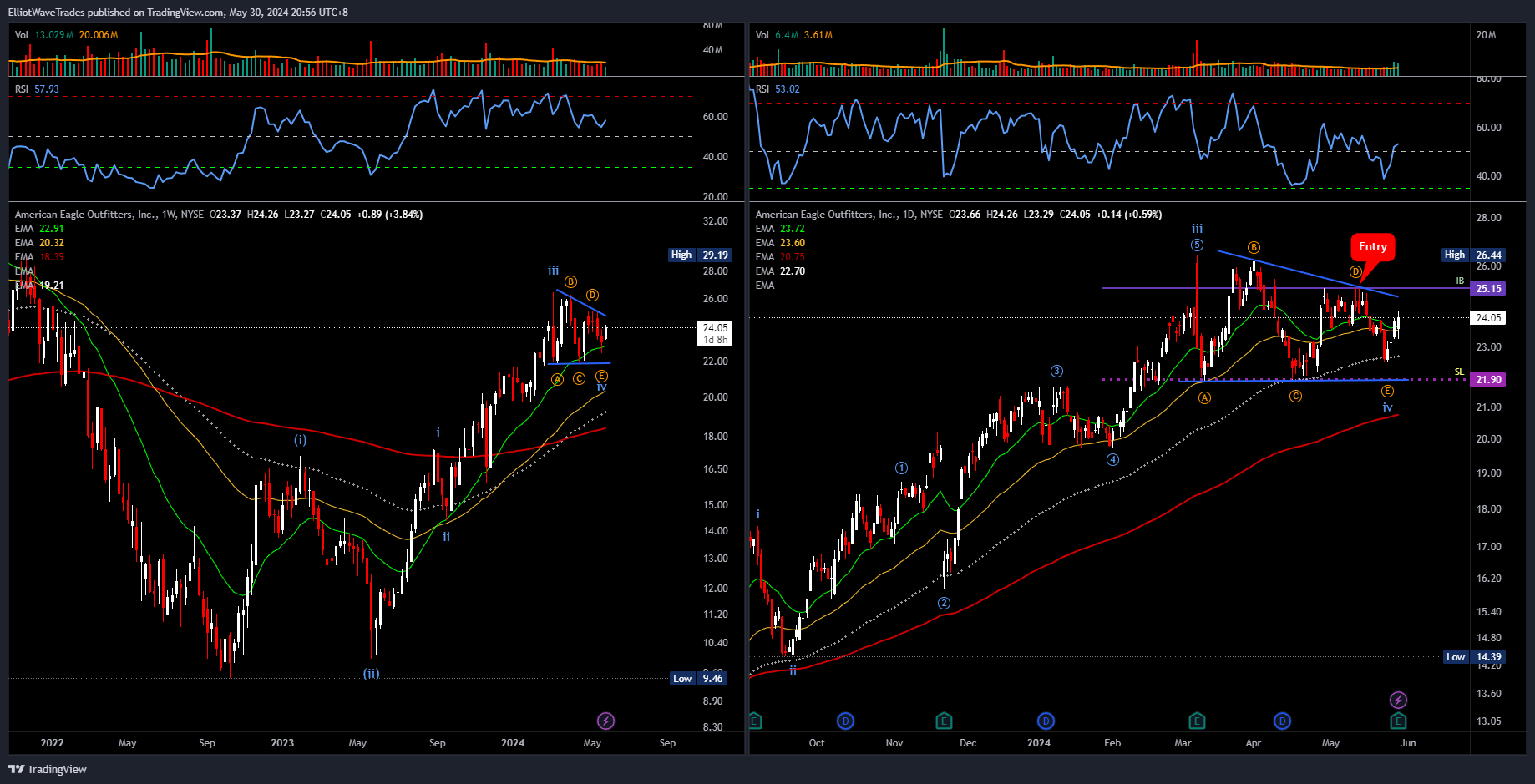Open the lightning event icon on daily chart

[1398, 700]
